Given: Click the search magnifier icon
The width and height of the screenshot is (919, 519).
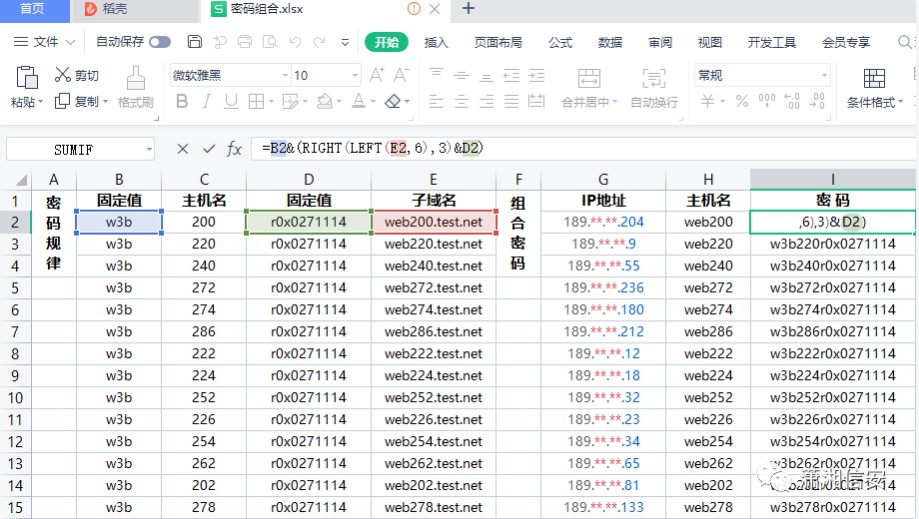Looking at the screenshot, I should pos(905,42).
